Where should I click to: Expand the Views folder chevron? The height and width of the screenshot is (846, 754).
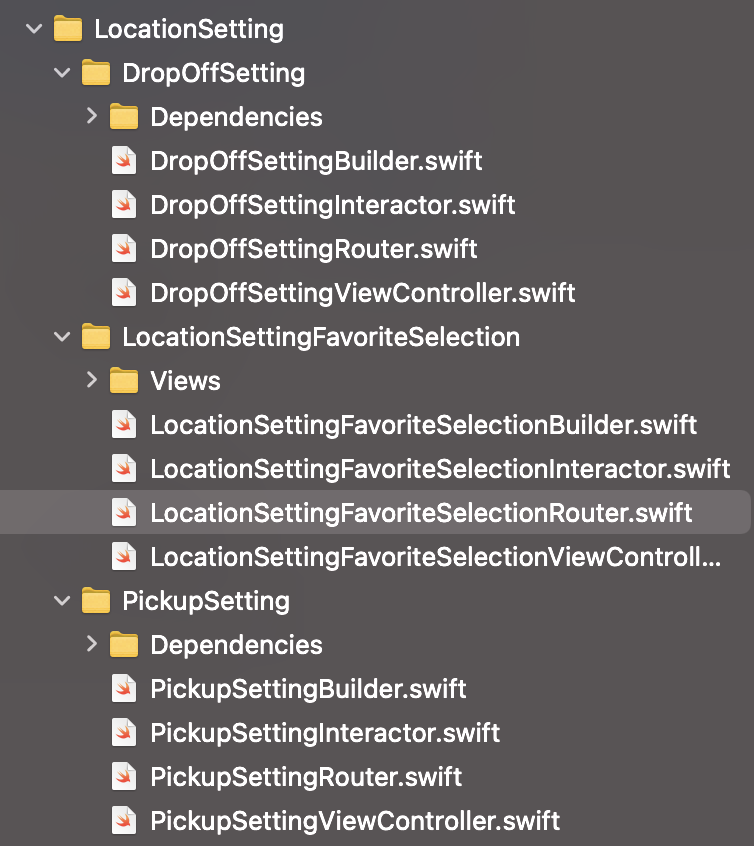coord(92,380)
